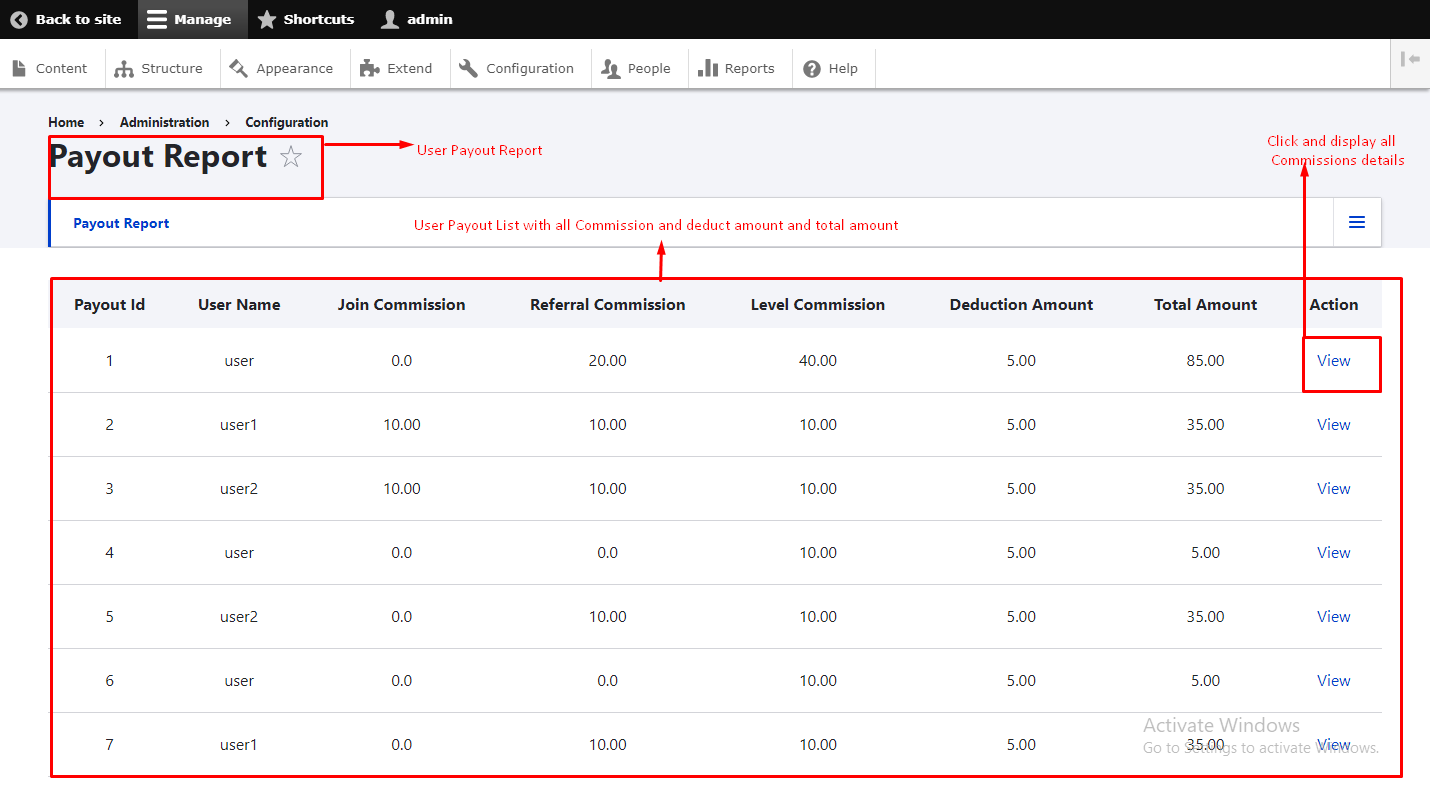Screen dimensions: 1430x799
Task: Click the star icon beside Payout Report
Action: point(291,157)
